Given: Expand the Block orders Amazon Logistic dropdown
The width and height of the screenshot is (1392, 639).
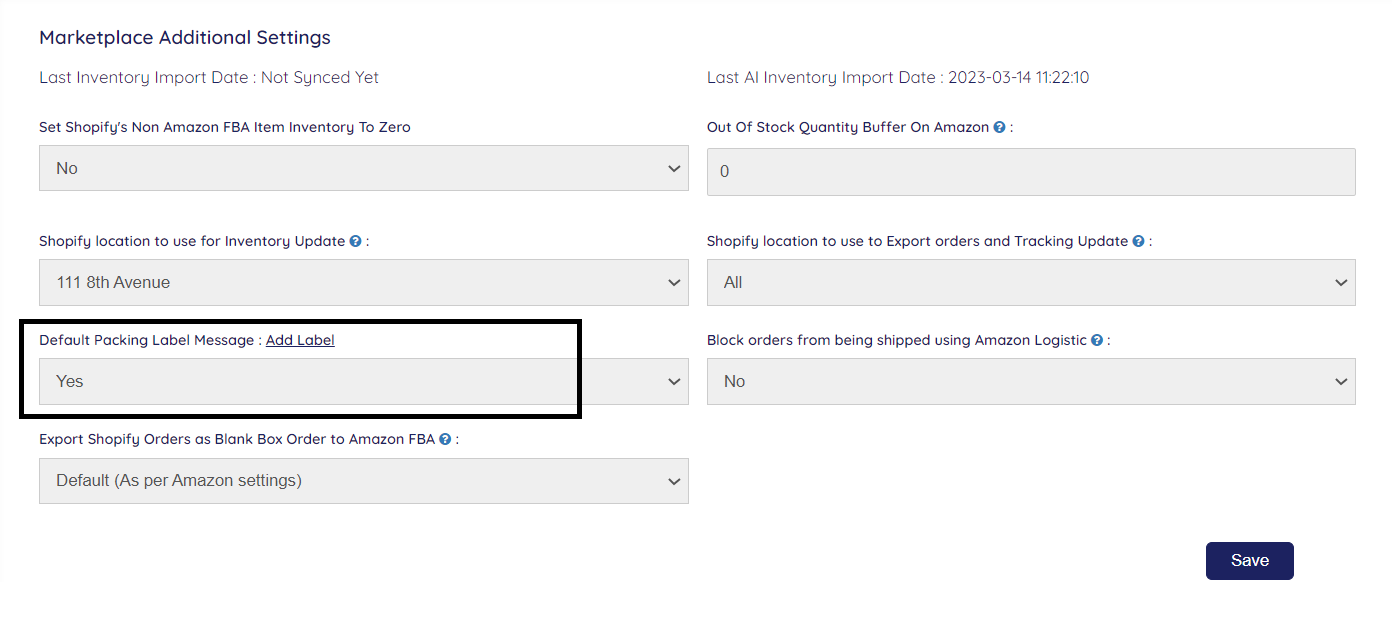Looking at the screenshot, I should tap(1030, 382).
